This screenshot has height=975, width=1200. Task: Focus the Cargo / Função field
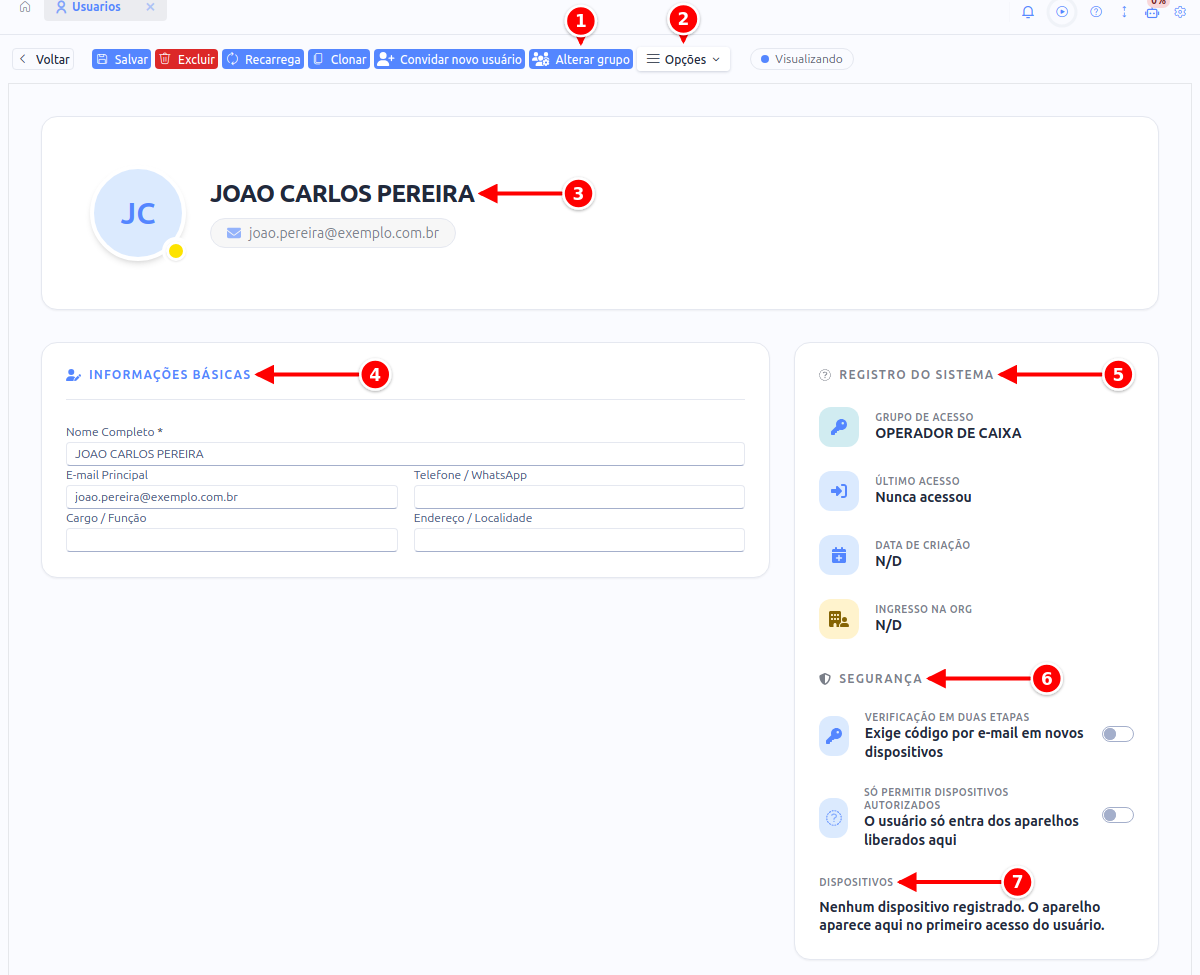click(x=232, y=540)
